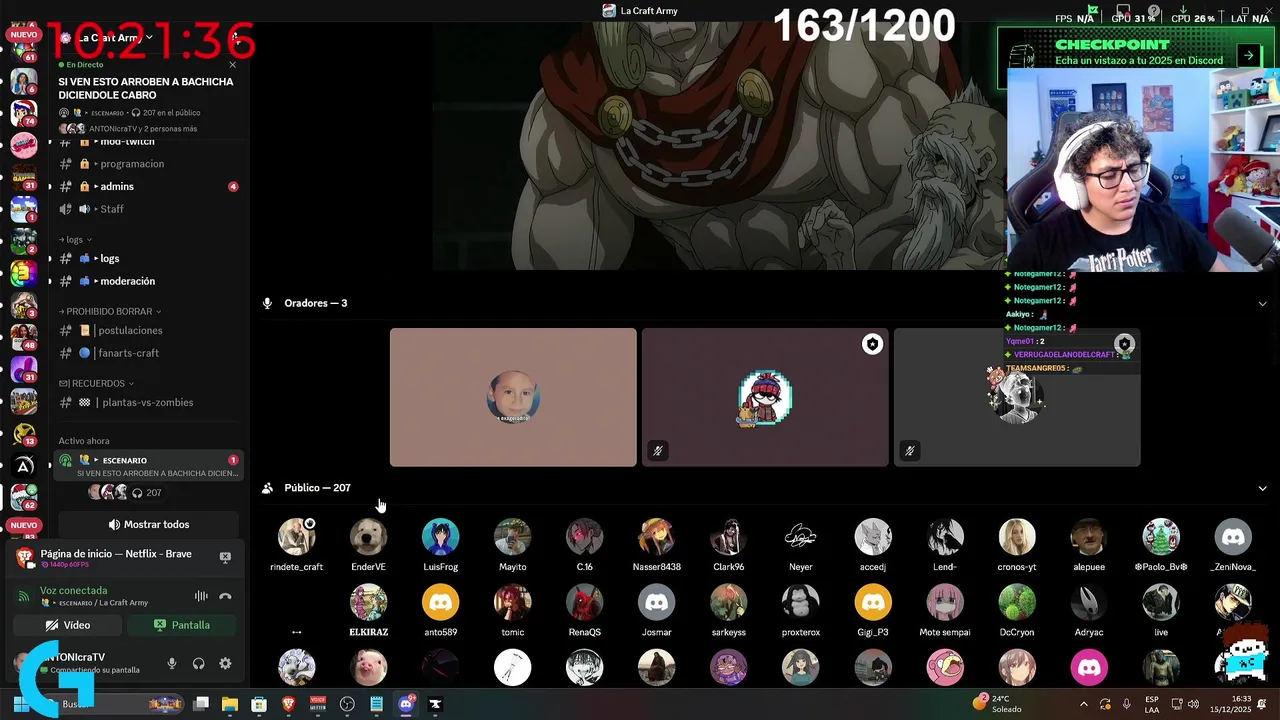The height and width of the screenshot is (720, 1280).
Task: Open the programacion channel
Action: click(x=148, y=164)
